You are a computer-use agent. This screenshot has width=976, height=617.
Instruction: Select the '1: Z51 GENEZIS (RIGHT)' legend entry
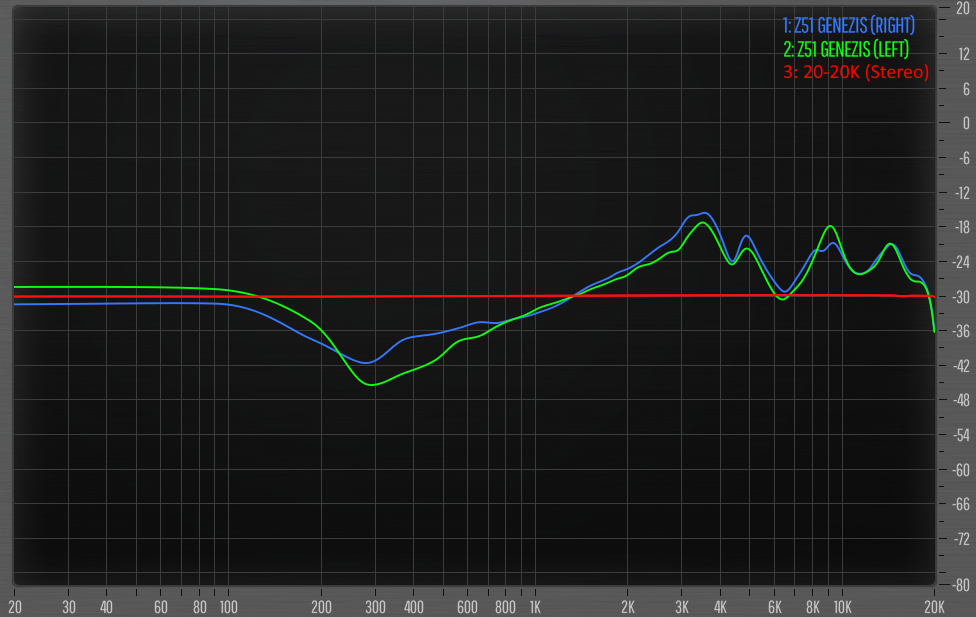(848, 26)
